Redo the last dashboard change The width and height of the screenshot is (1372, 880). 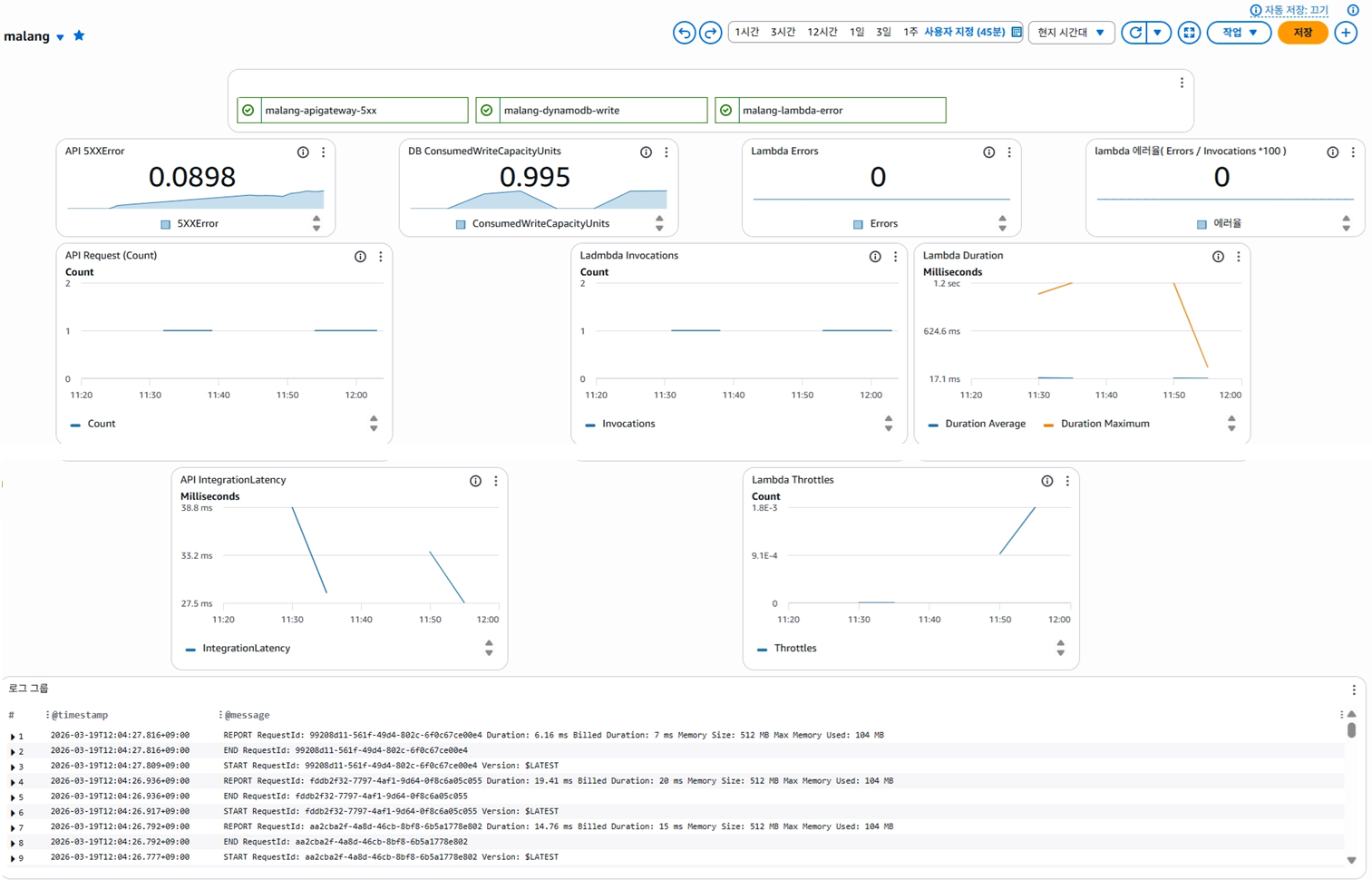pos(711,32)
